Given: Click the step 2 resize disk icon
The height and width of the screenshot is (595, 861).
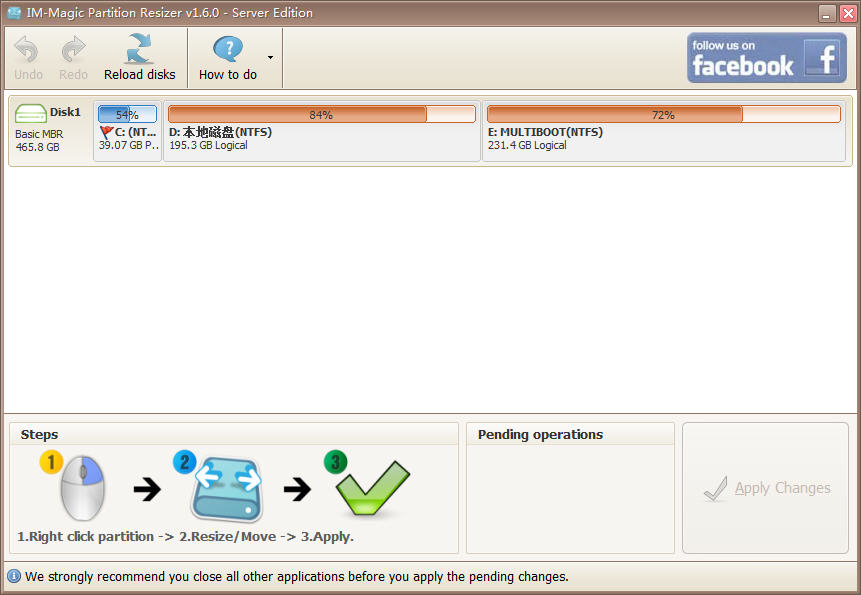Looking at the screenshot, I should pyautogui.click(x=227, y=489).
